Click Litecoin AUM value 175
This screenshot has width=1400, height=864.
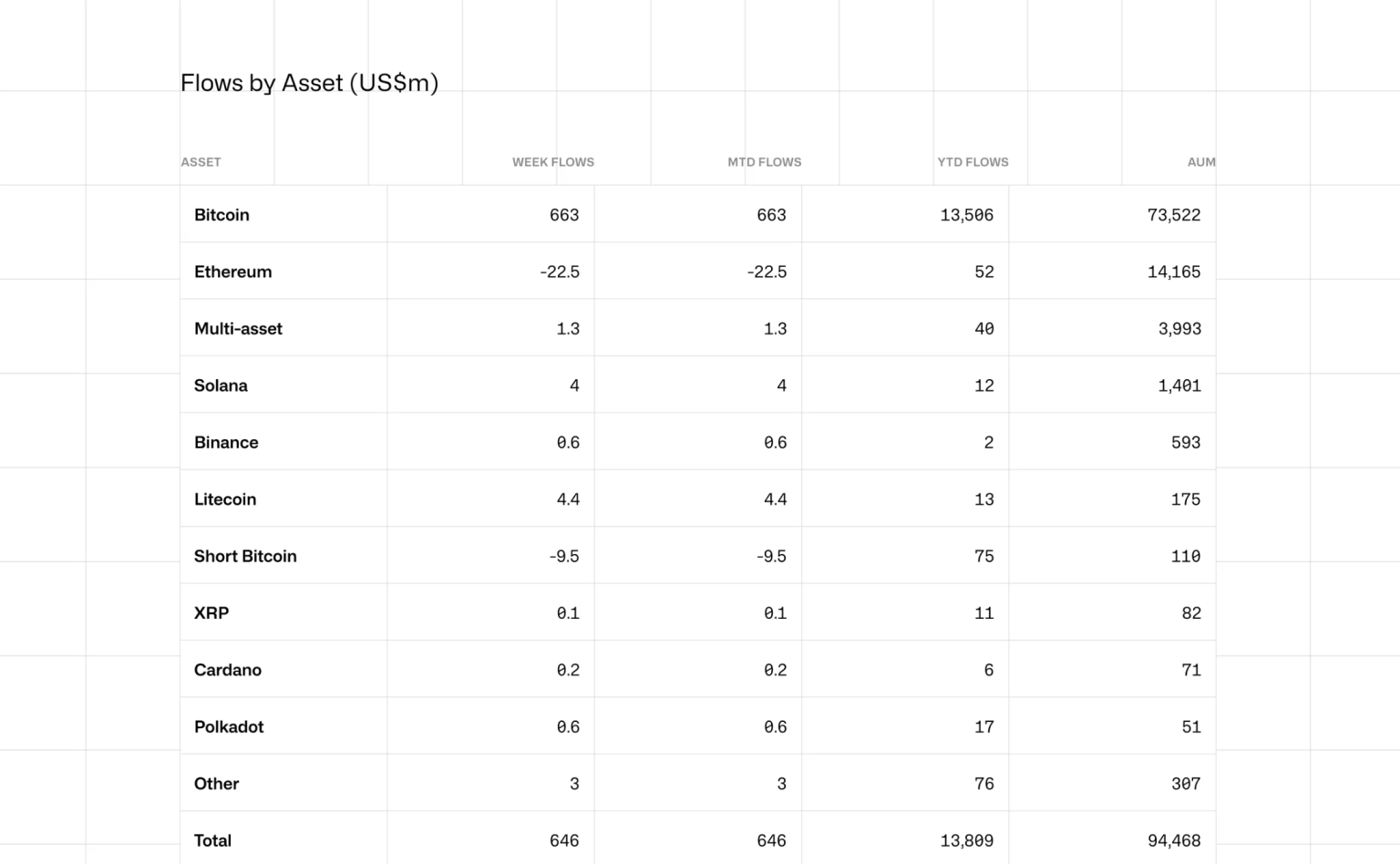(1186, 499)
